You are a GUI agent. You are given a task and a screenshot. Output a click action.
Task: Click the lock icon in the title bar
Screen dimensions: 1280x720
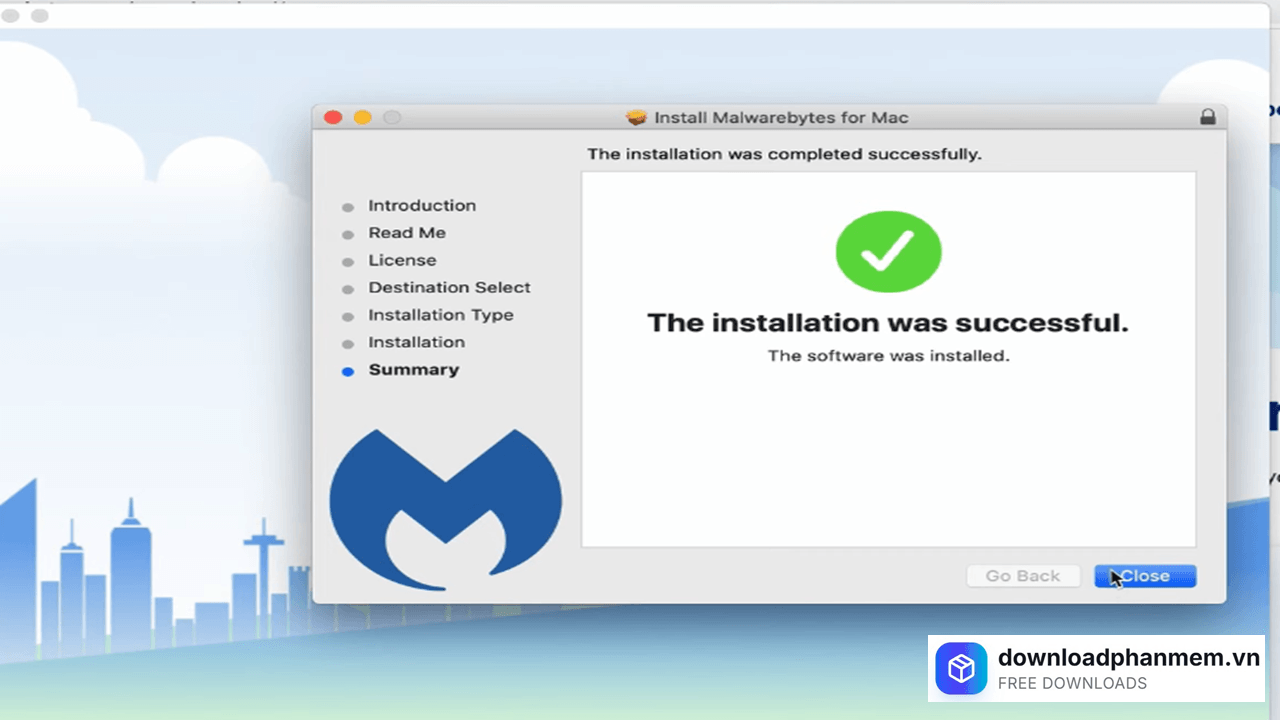pos(1208,117)
